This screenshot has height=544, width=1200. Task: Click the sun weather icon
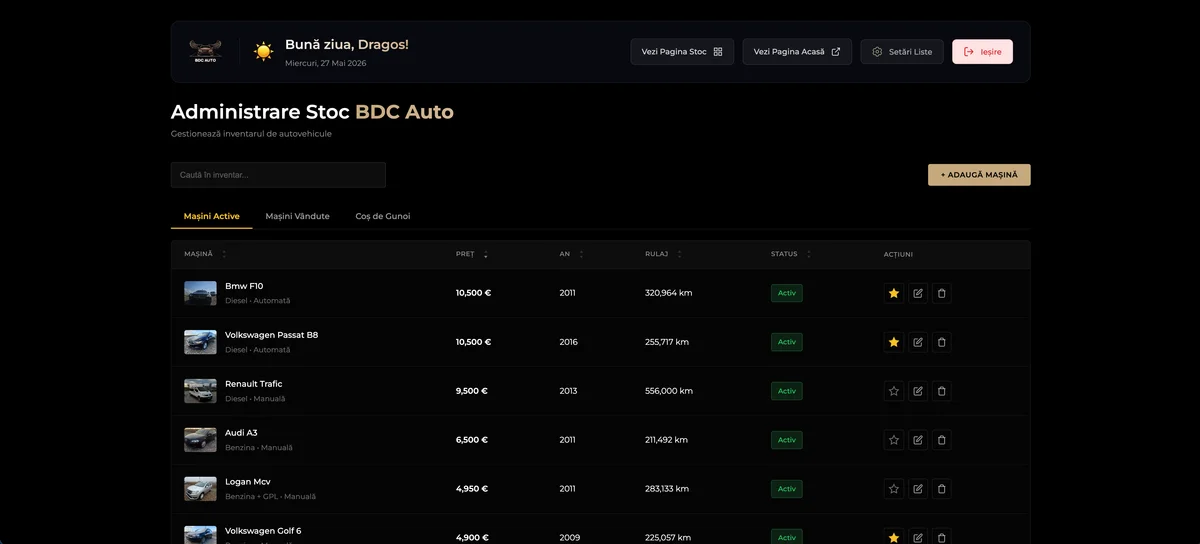click(x=263, y=51)
